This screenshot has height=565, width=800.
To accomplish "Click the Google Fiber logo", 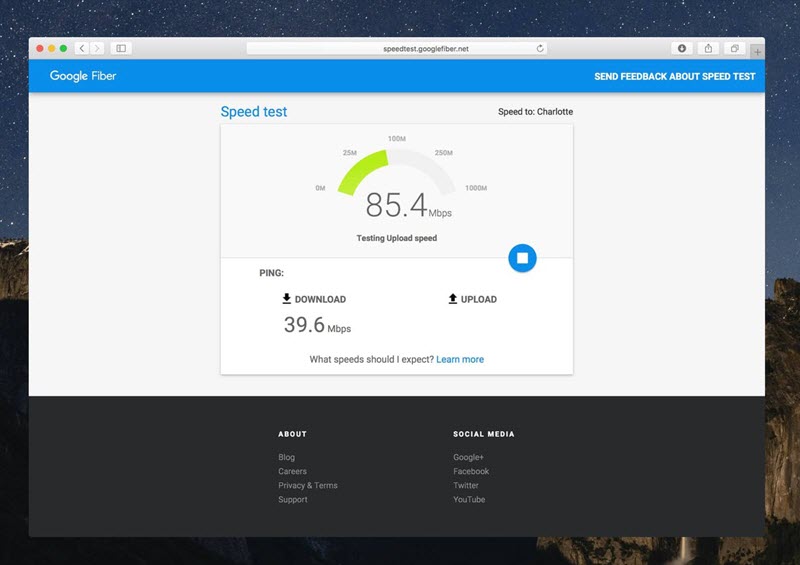I will 83,76.
